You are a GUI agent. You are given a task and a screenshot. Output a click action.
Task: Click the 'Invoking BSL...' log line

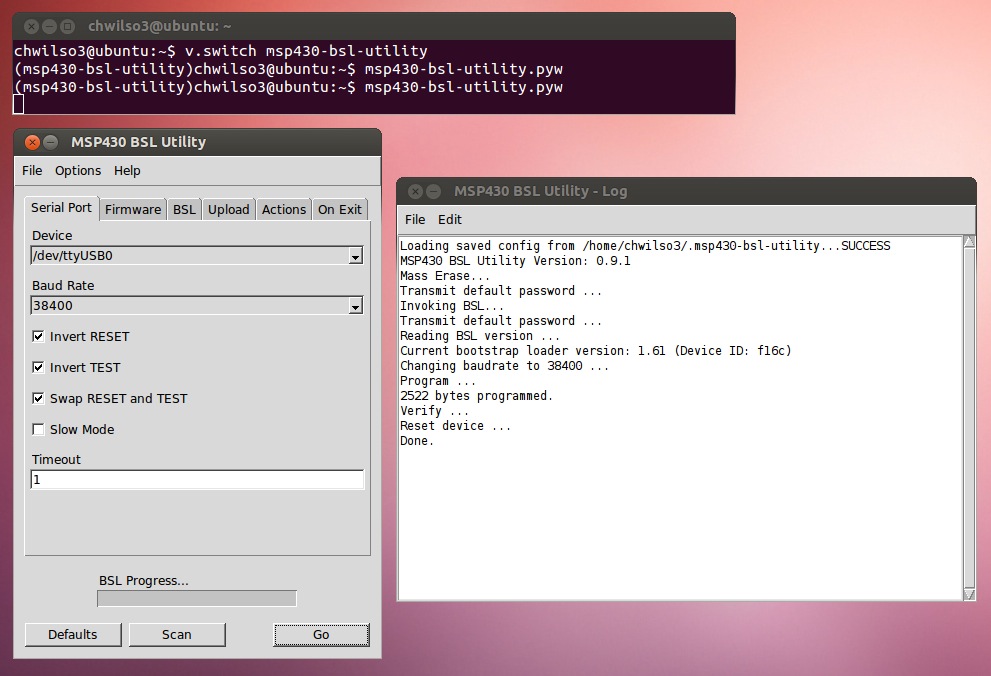452,306
